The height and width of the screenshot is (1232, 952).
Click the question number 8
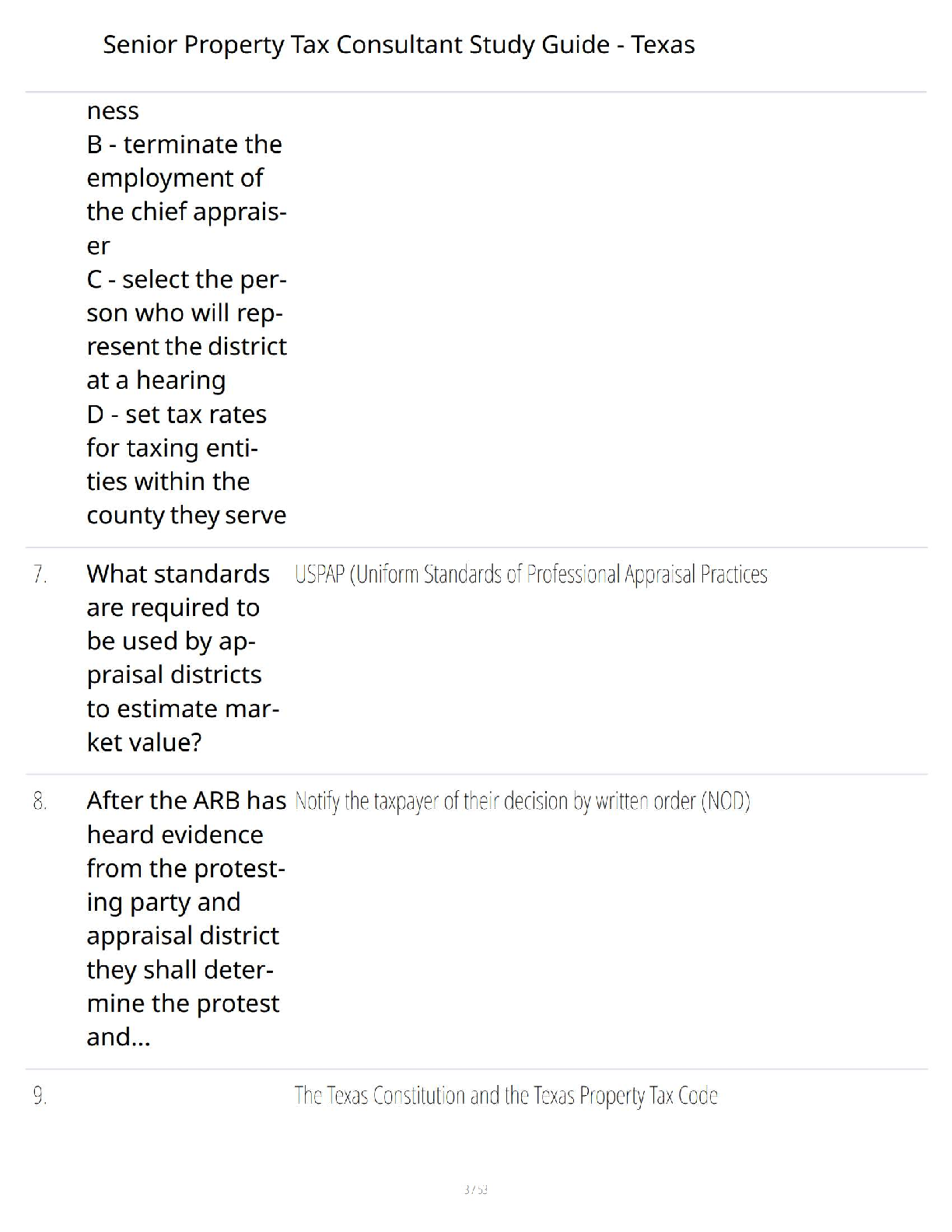[40, 801]
